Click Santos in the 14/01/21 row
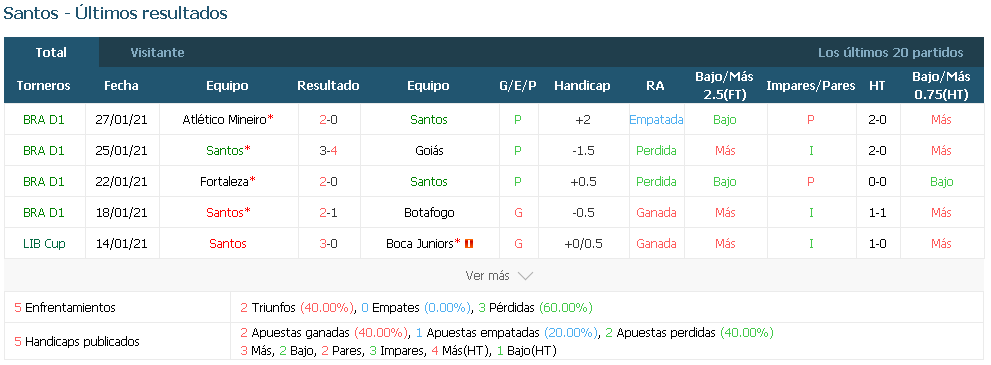991x365 pixels. pyautogui.click(x=228, y=243)
